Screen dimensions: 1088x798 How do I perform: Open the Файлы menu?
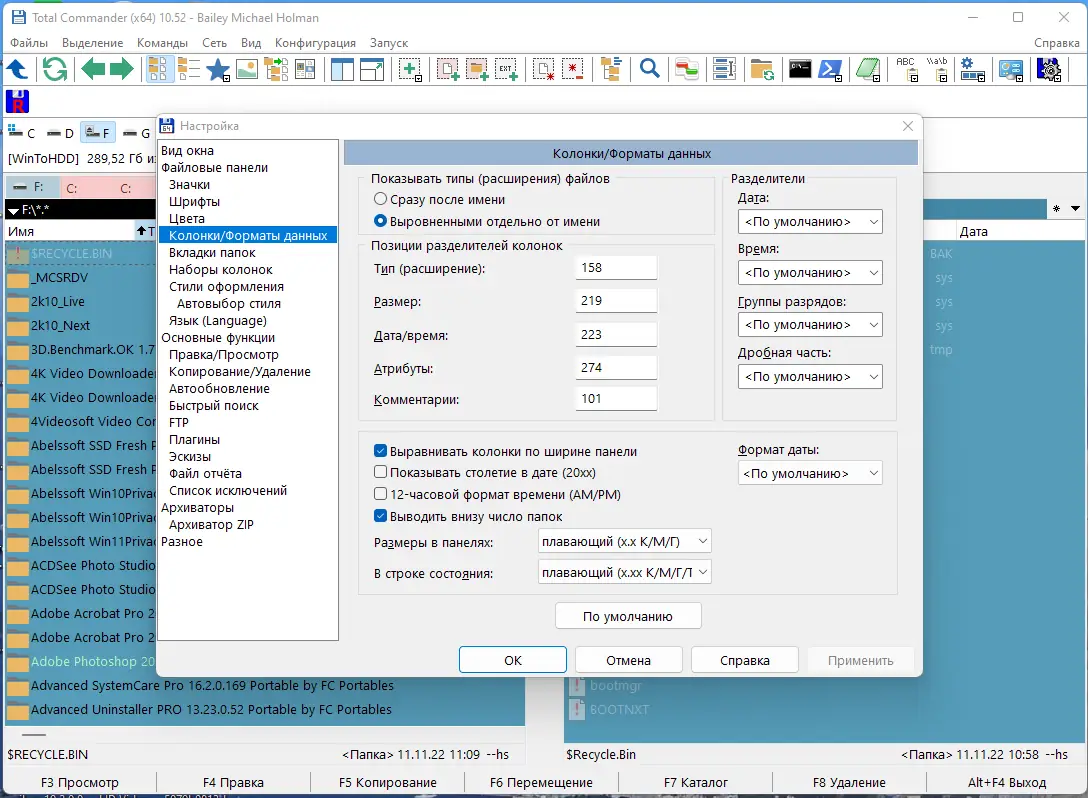pyautogui.click(x=29, y=42)
